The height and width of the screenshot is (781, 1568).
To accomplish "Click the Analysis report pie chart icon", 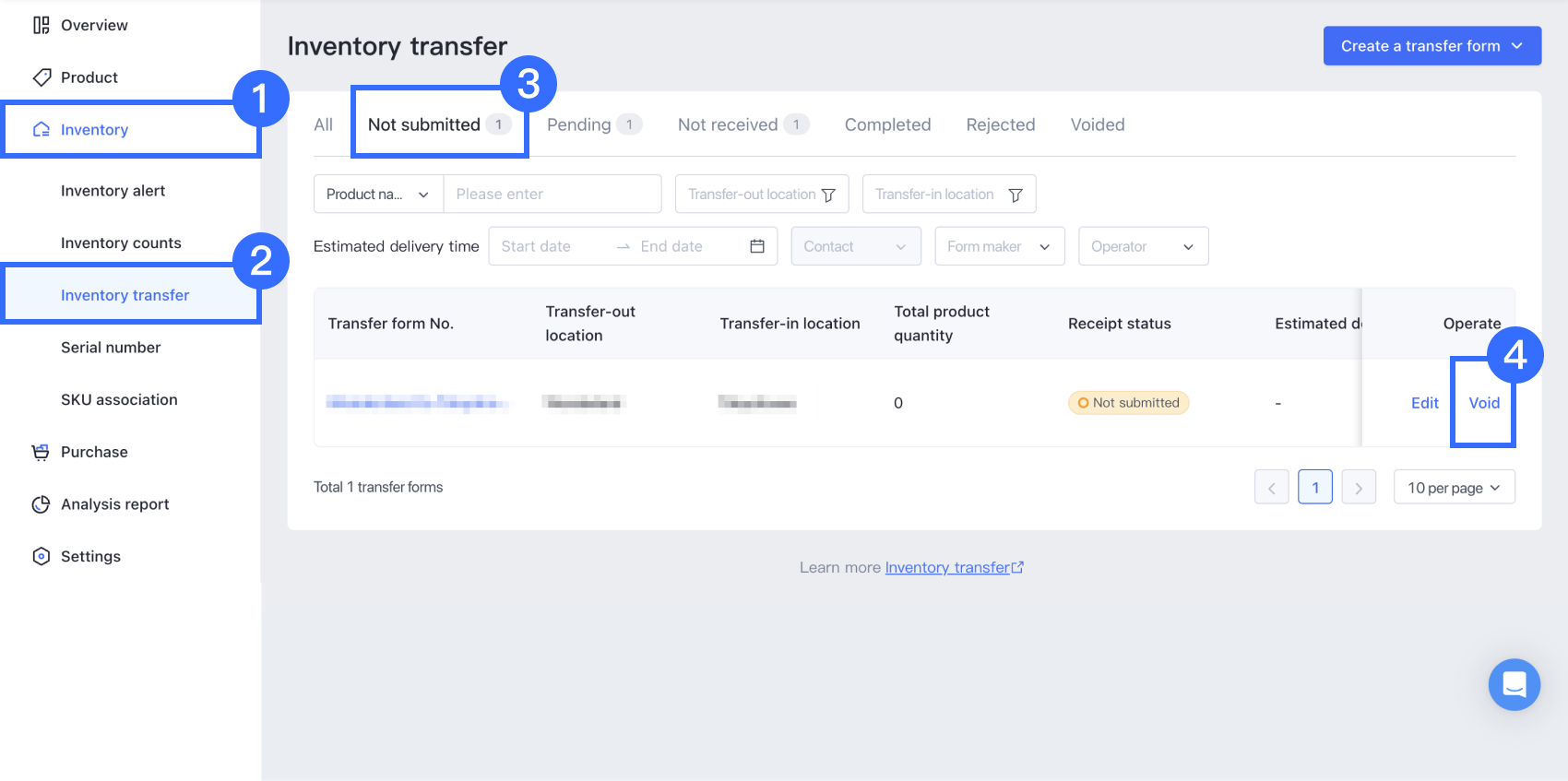I will [x=41, y=504].
